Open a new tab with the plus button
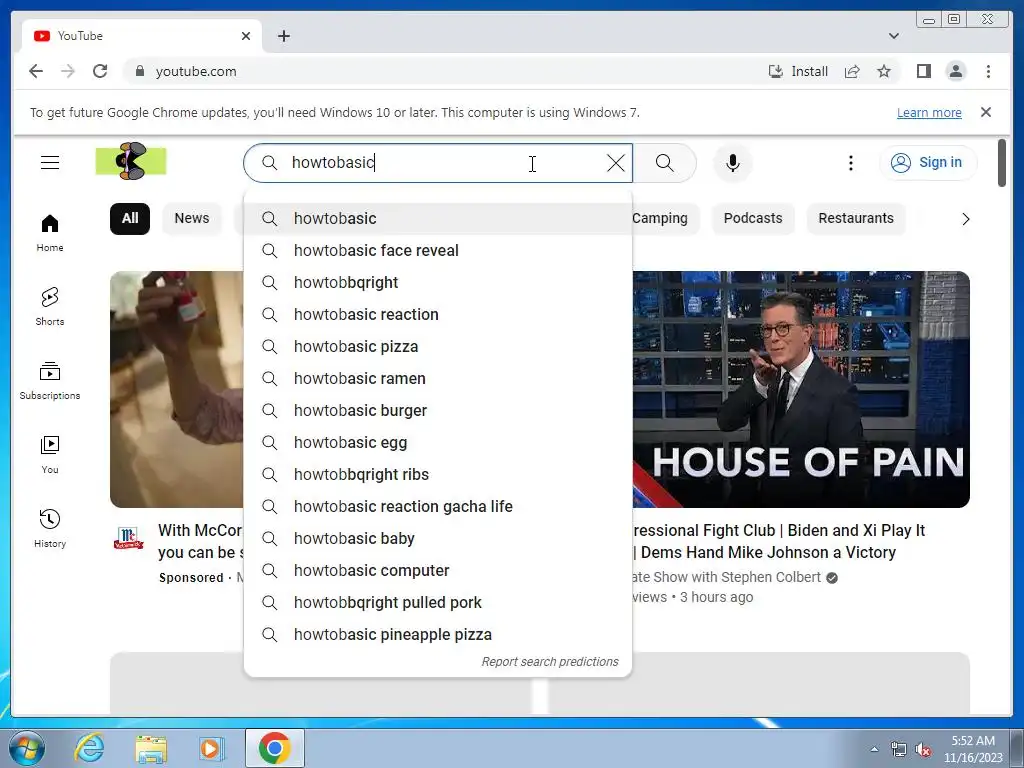The image size is (1024, 768). (x=283, y=36)
